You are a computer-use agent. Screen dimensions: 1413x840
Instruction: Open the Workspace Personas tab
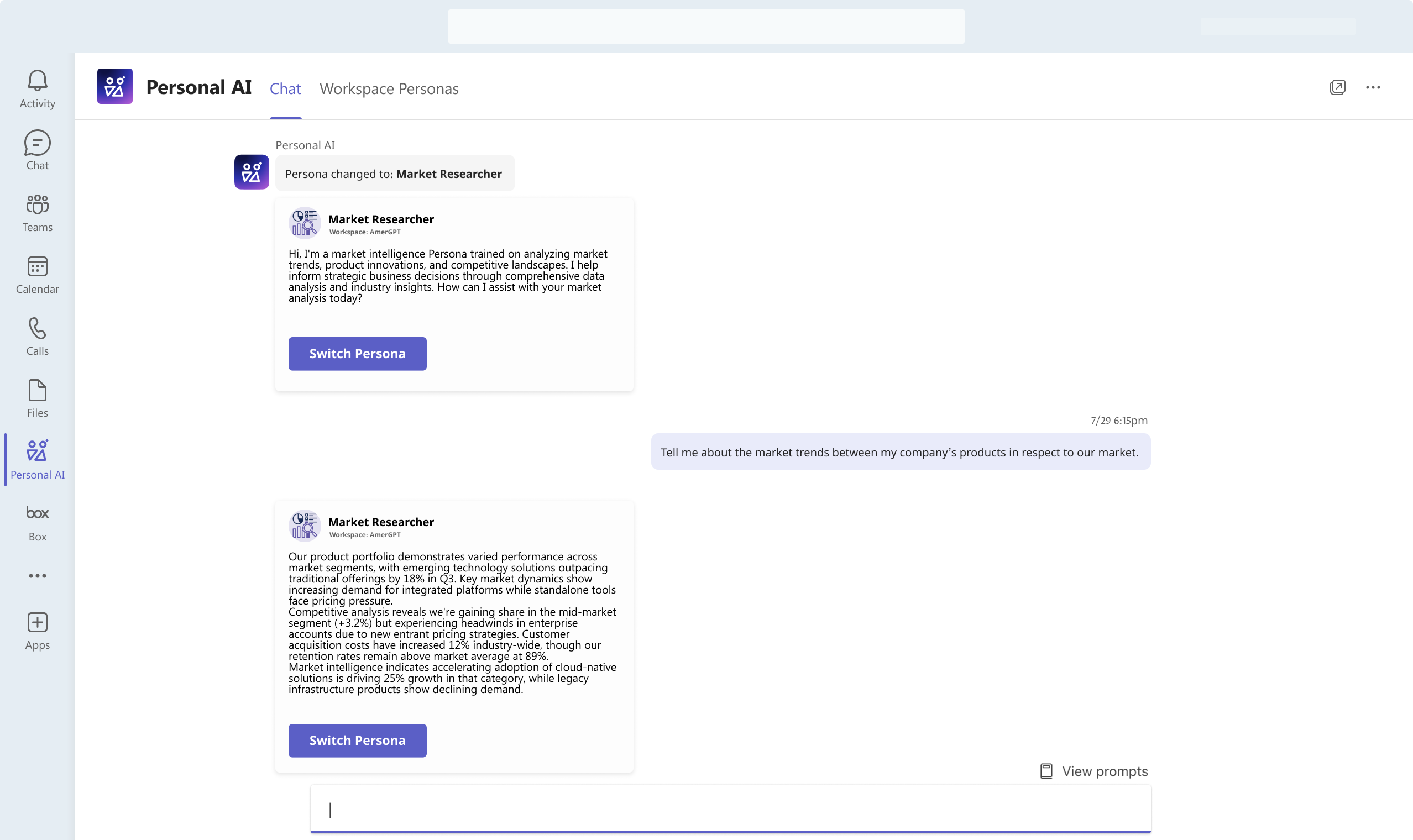pos(389,89)
